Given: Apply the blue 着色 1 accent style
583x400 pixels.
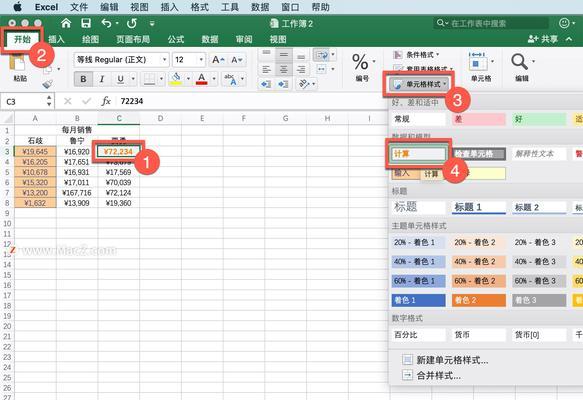Looking at the screenshot, I should click(419, 300).
